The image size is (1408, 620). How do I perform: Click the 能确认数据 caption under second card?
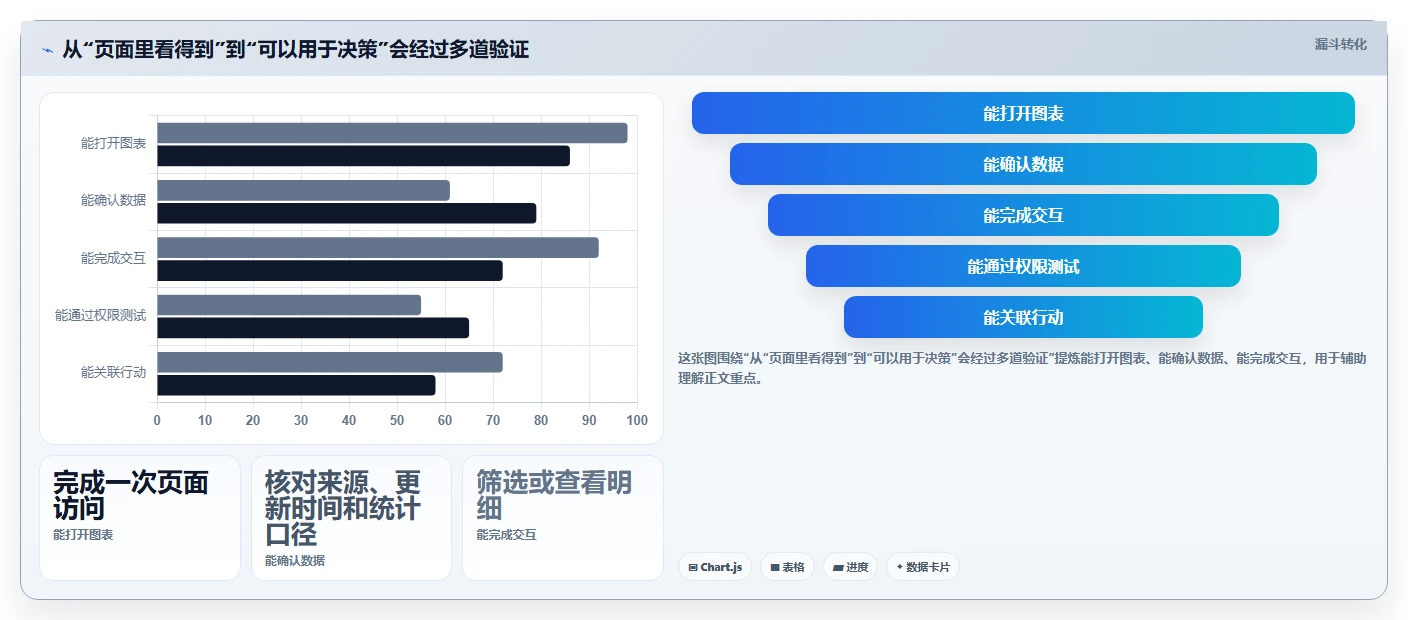[295, 561]
